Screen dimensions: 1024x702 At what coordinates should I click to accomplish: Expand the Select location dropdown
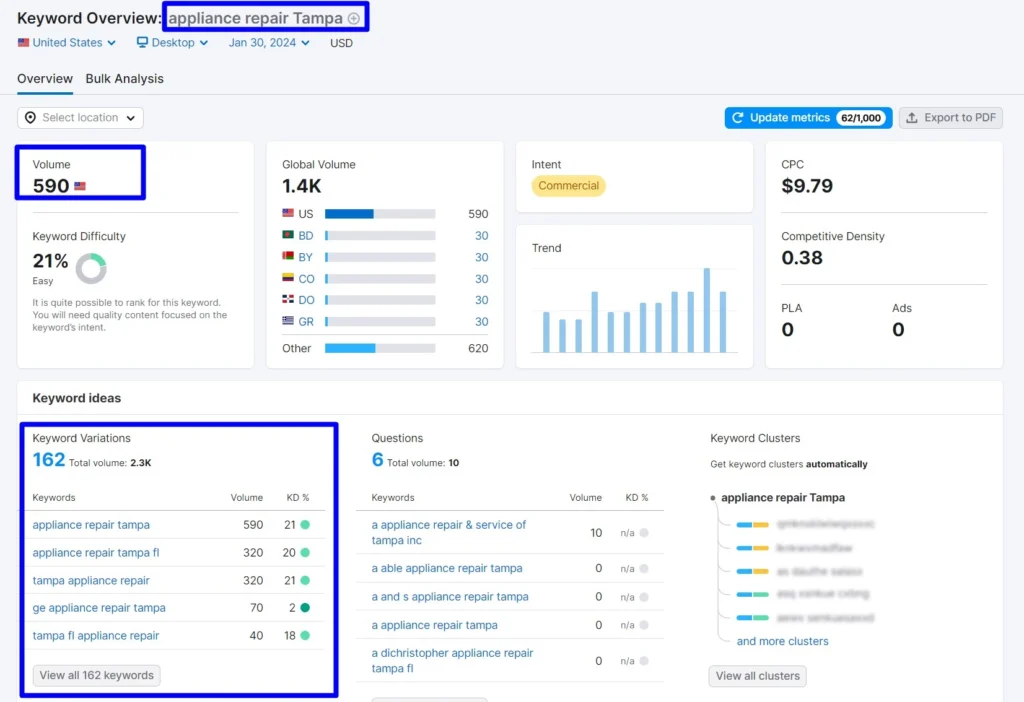(80, 118)
